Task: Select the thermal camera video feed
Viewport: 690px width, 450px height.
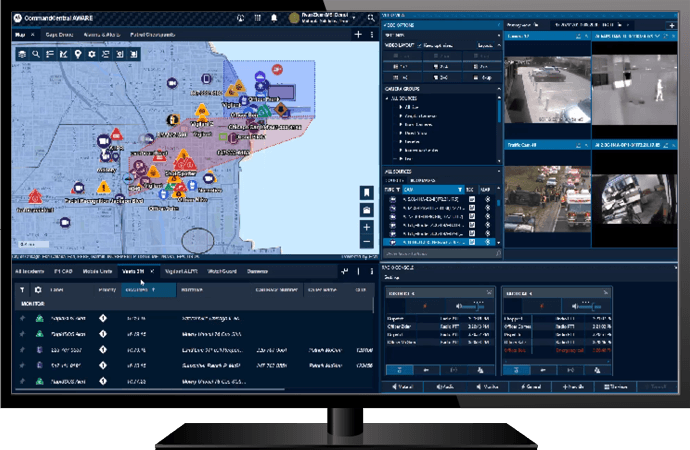Action: pos(634,89)
